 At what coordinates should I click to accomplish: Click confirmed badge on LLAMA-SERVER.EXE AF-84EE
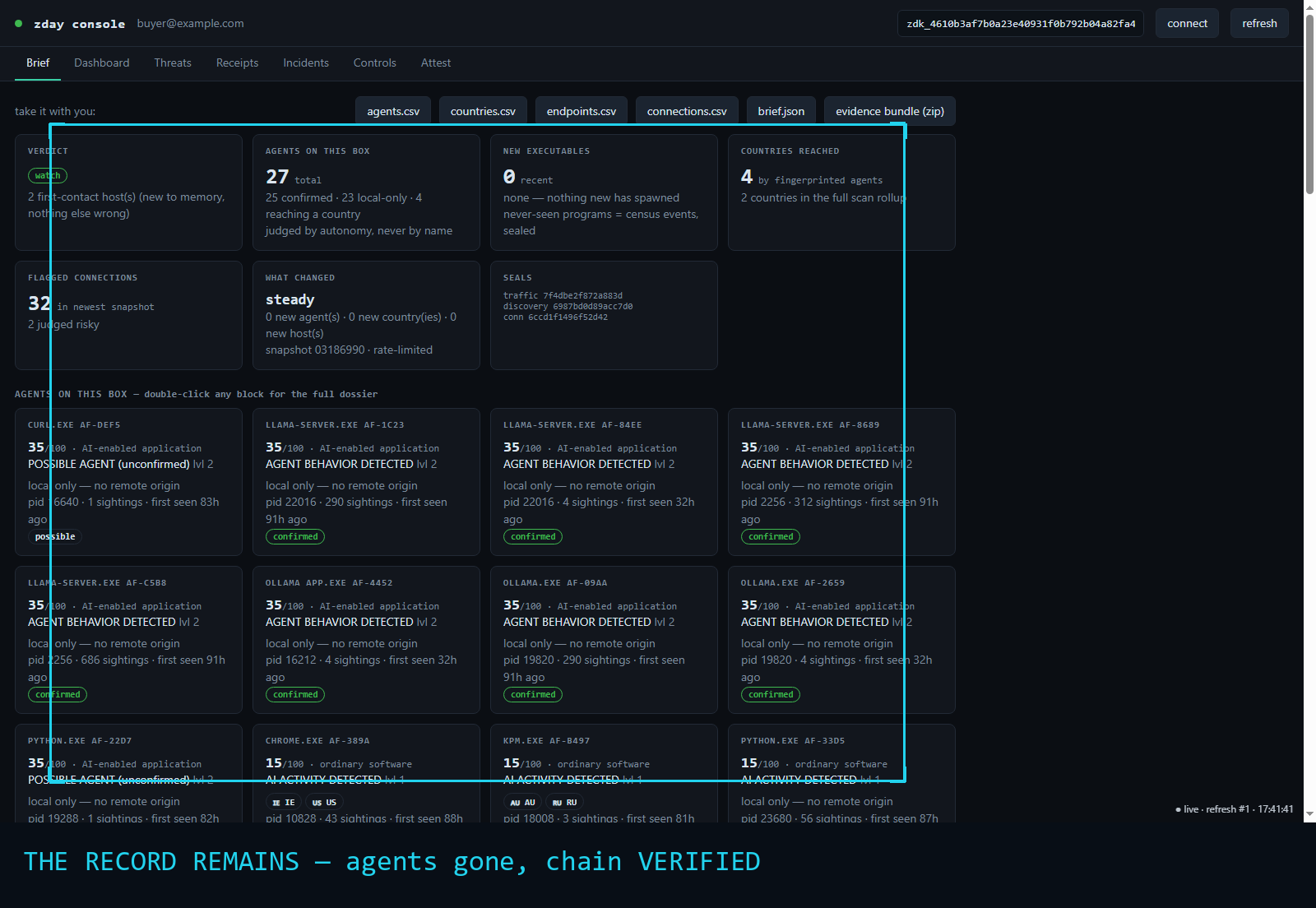[533, 536]
